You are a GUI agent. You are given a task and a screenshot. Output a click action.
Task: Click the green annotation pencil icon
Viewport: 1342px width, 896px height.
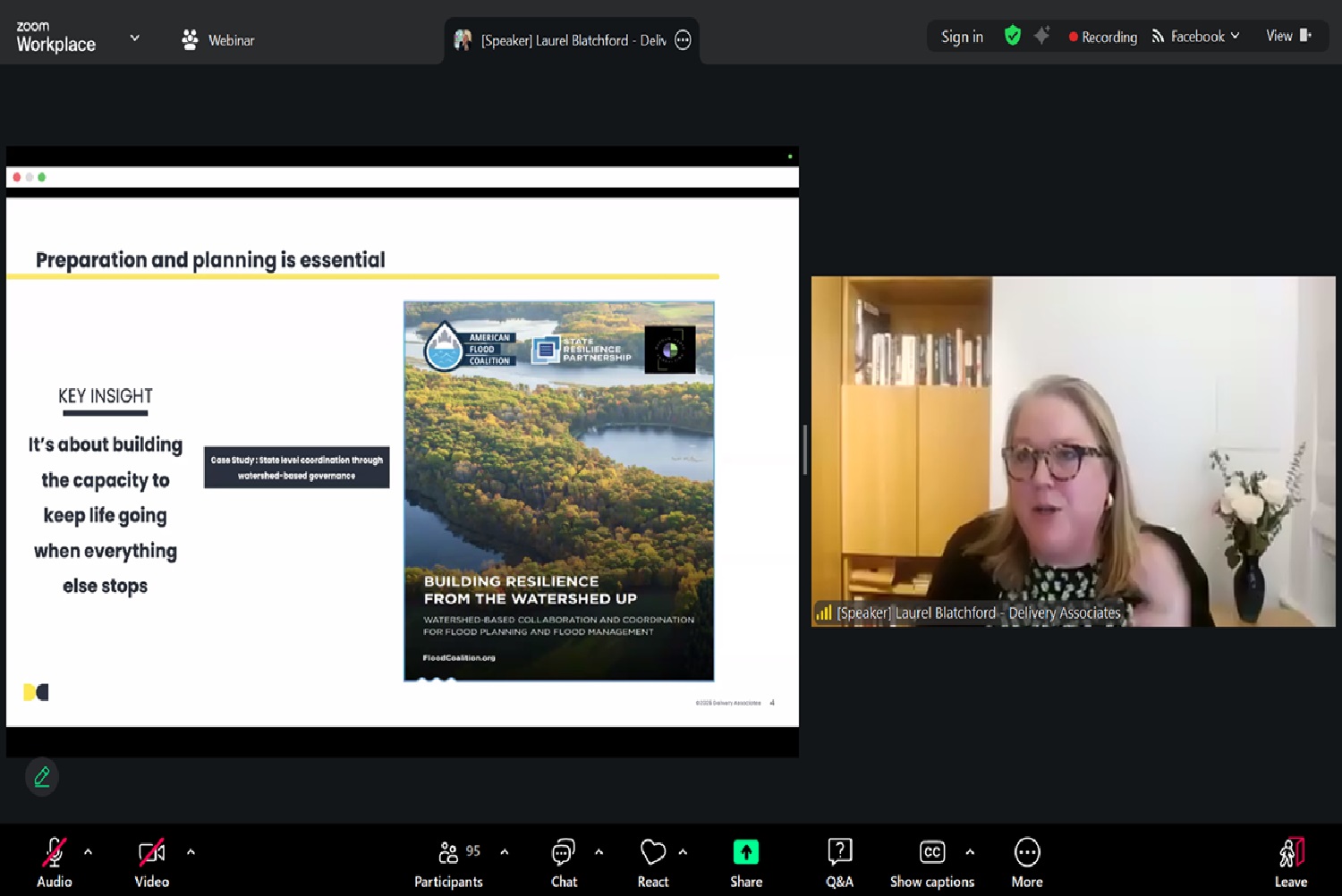(x=42, y=777)
